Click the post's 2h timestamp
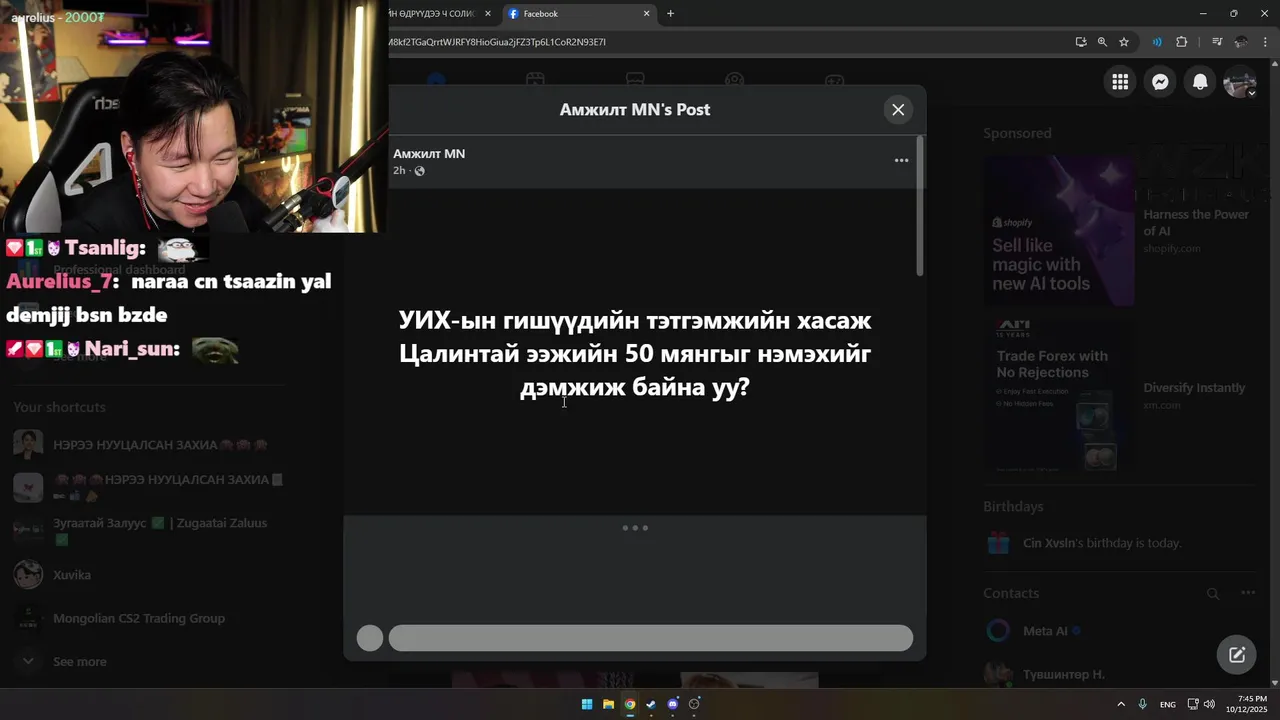The image size is (1280, 720). 399,171
